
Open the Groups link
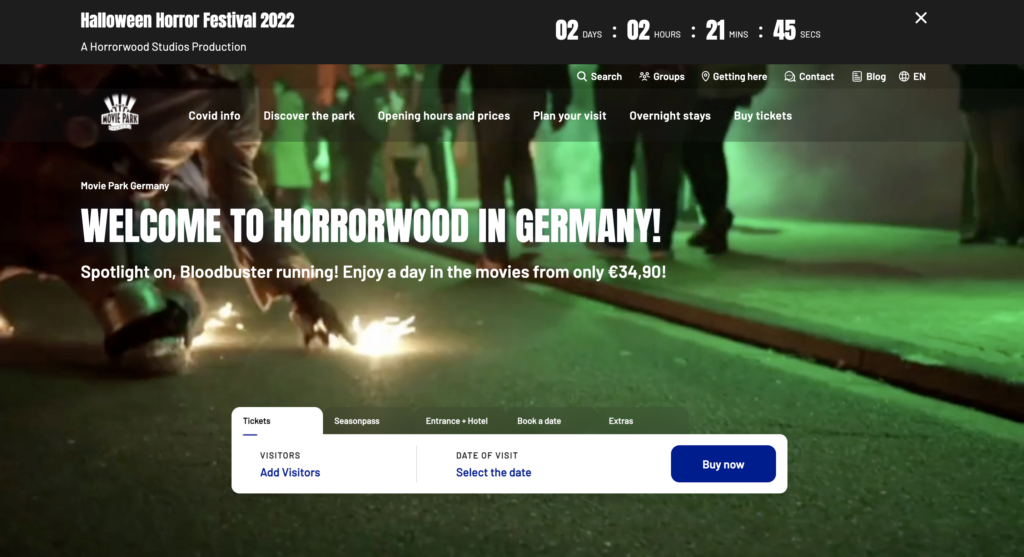pos(662,76)
